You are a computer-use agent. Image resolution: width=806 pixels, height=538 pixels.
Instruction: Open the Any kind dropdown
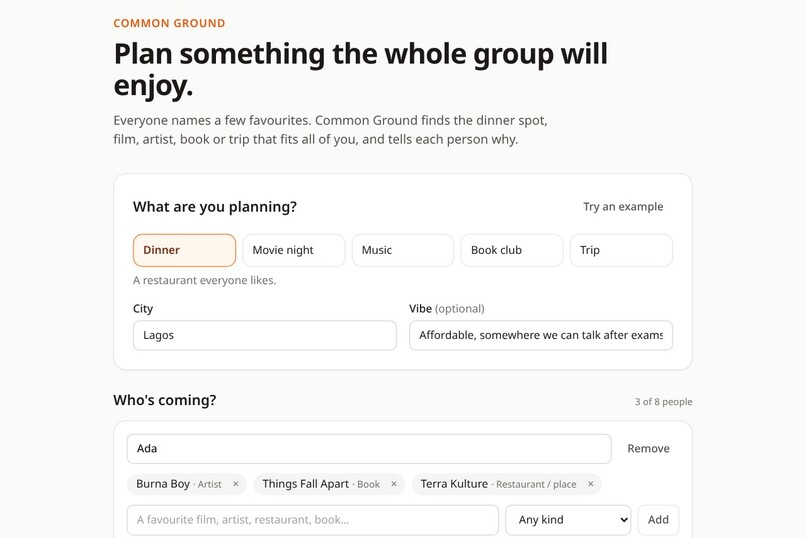tap(568, 520)
